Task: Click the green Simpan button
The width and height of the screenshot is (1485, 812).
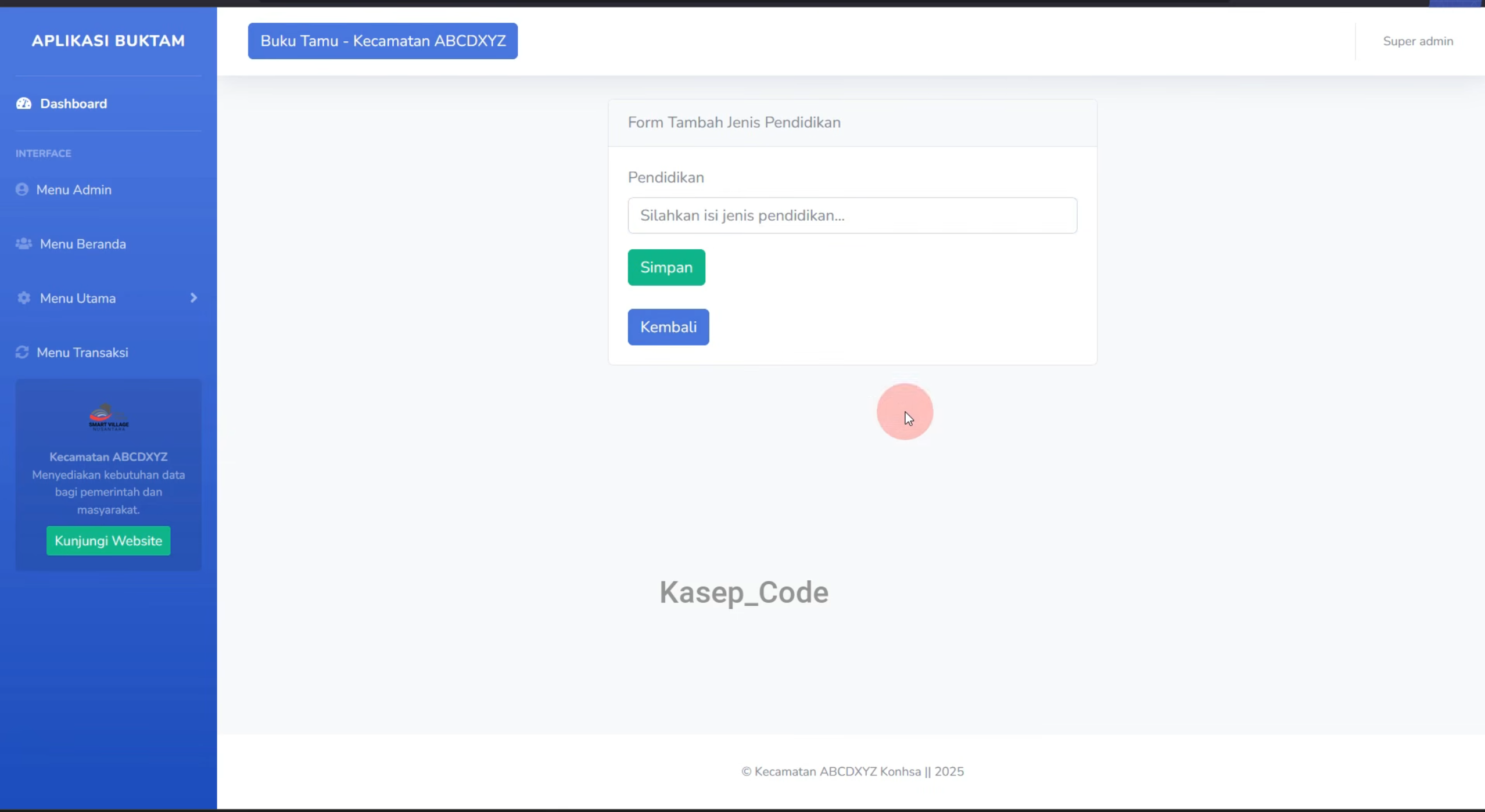Action: point(666,267)
